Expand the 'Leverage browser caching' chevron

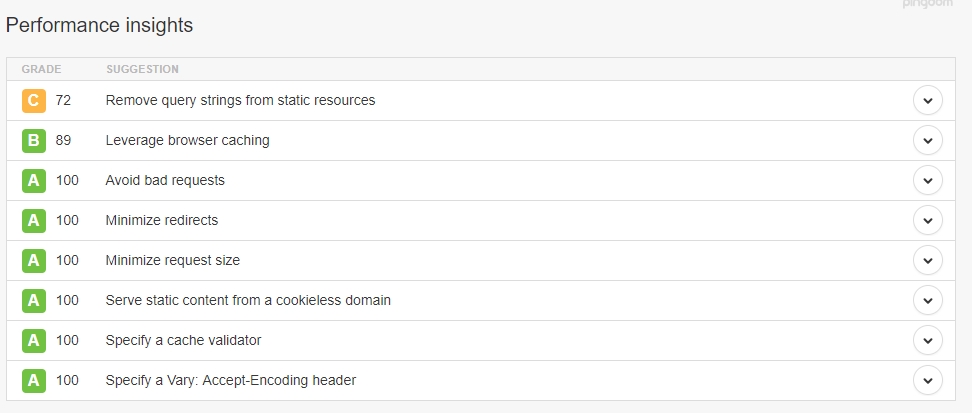[x=927, y=141]
